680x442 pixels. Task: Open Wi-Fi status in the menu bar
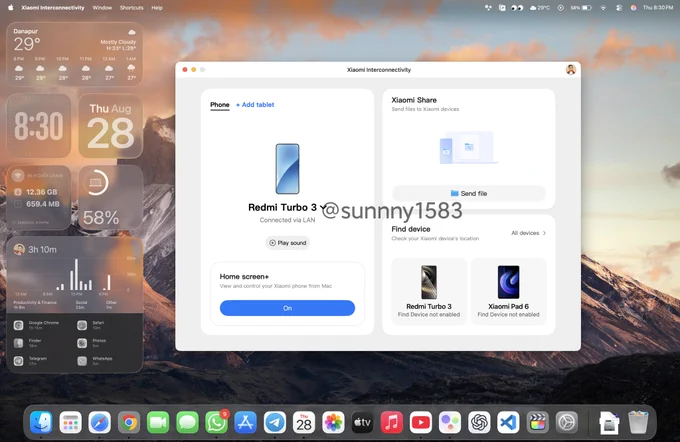[603, 8]
